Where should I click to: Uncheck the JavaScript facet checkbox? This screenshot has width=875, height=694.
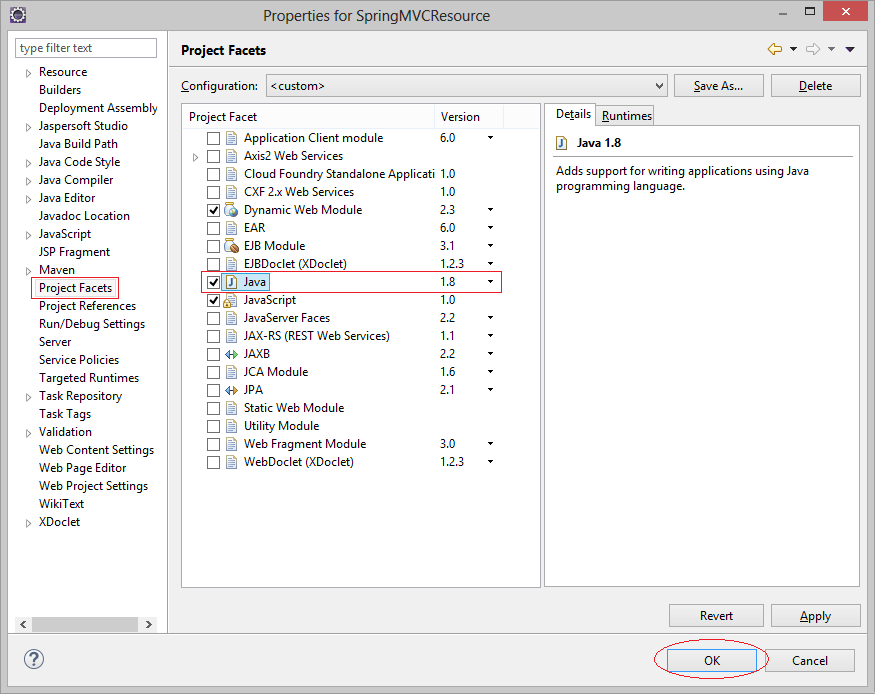tap(213, 300)
